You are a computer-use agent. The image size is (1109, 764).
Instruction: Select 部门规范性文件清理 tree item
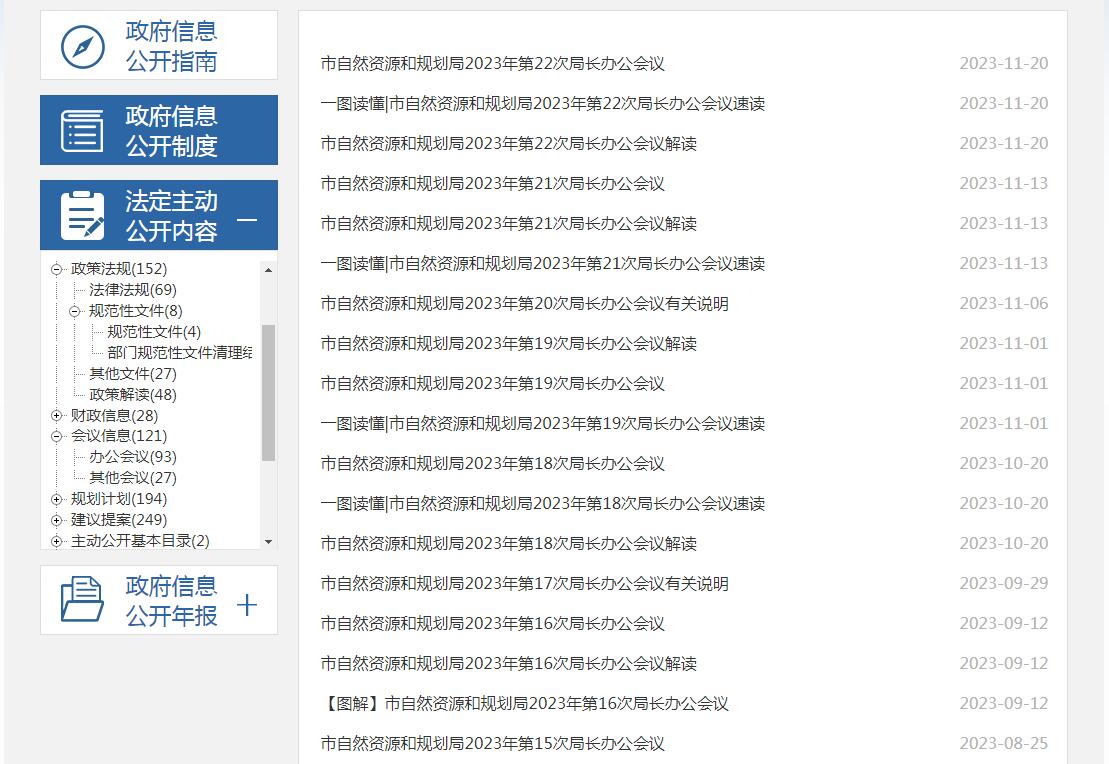180,352
